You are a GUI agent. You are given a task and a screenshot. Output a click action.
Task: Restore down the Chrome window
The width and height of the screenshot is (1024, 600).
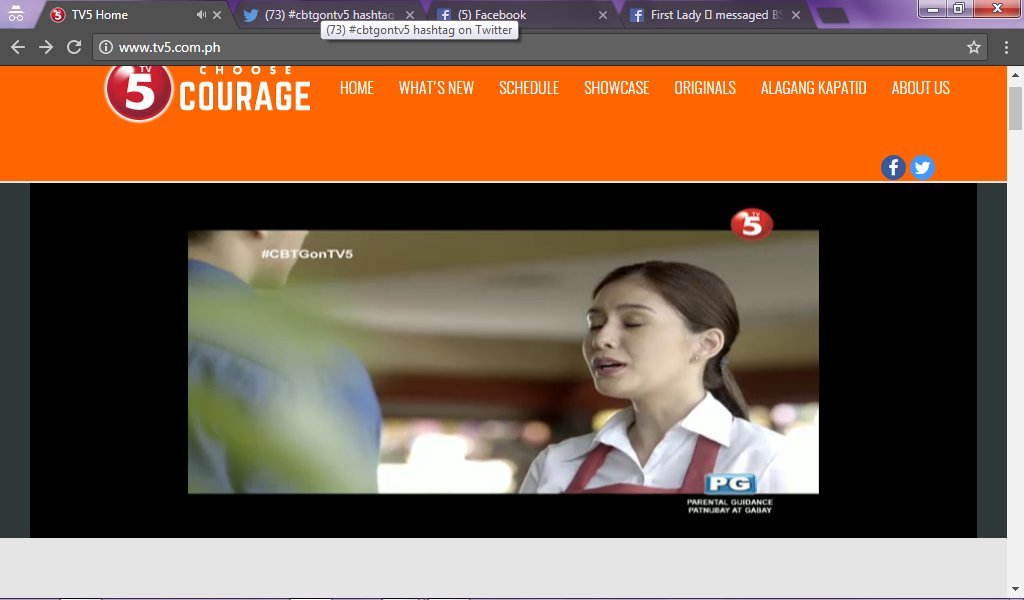pyautogui.click(x=959, y=8)
